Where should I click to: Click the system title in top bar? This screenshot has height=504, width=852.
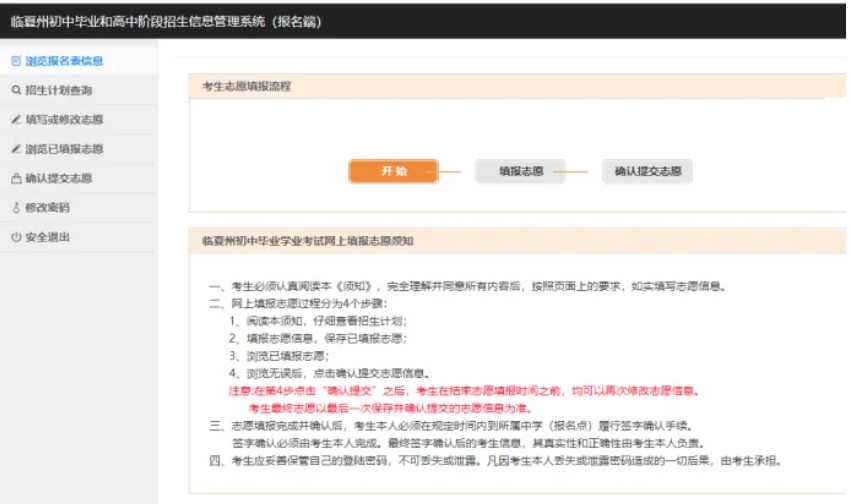point(166,20)
